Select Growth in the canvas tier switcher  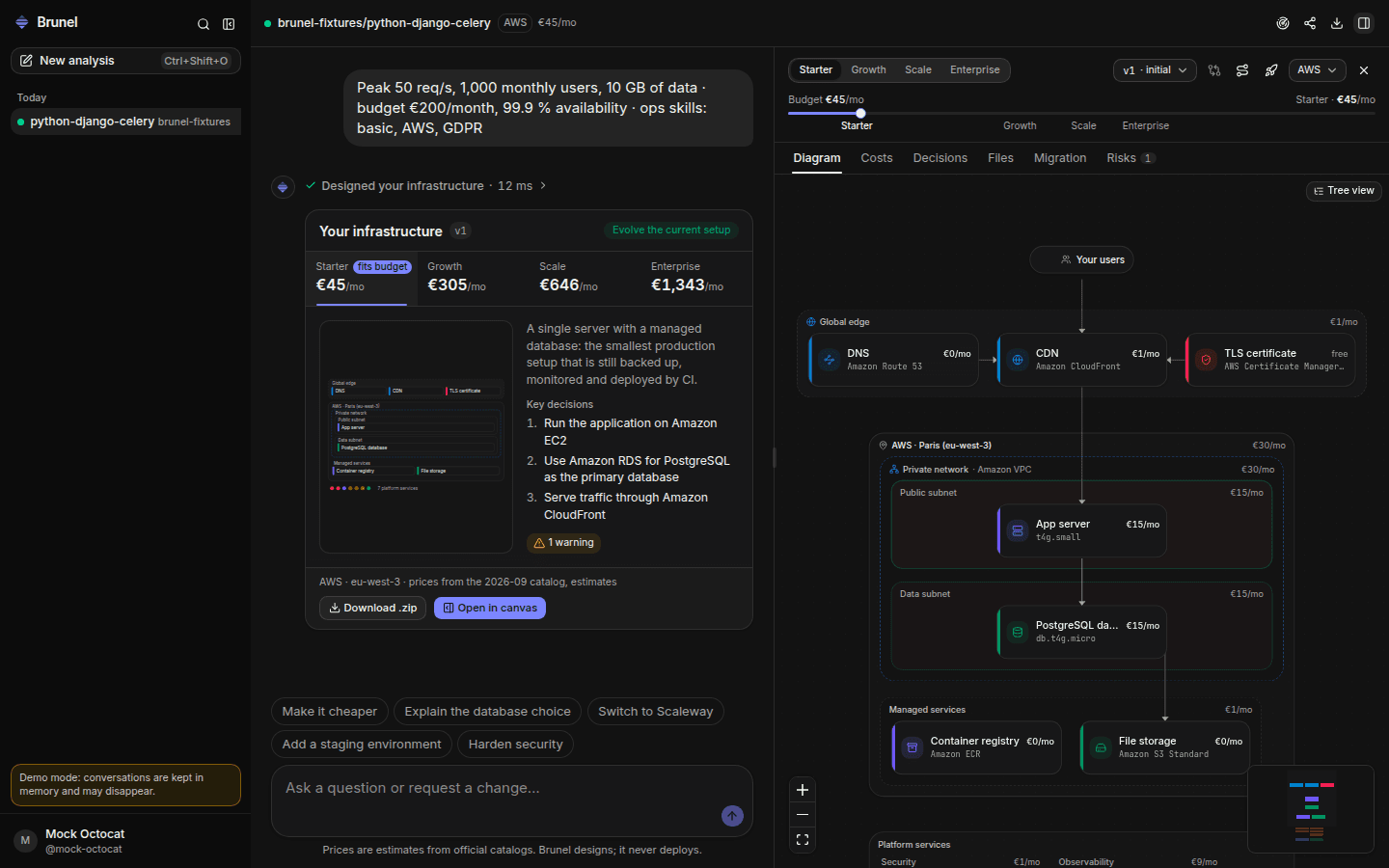click(x=868, y=70)
